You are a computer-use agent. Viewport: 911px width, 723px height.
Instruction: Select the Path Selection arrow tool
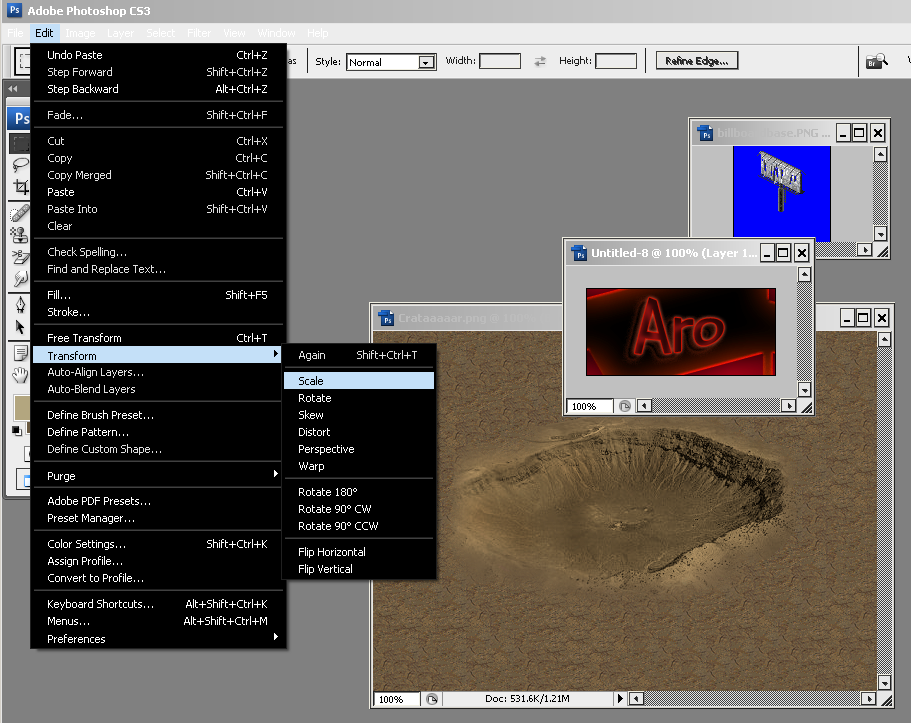[20, 327]
